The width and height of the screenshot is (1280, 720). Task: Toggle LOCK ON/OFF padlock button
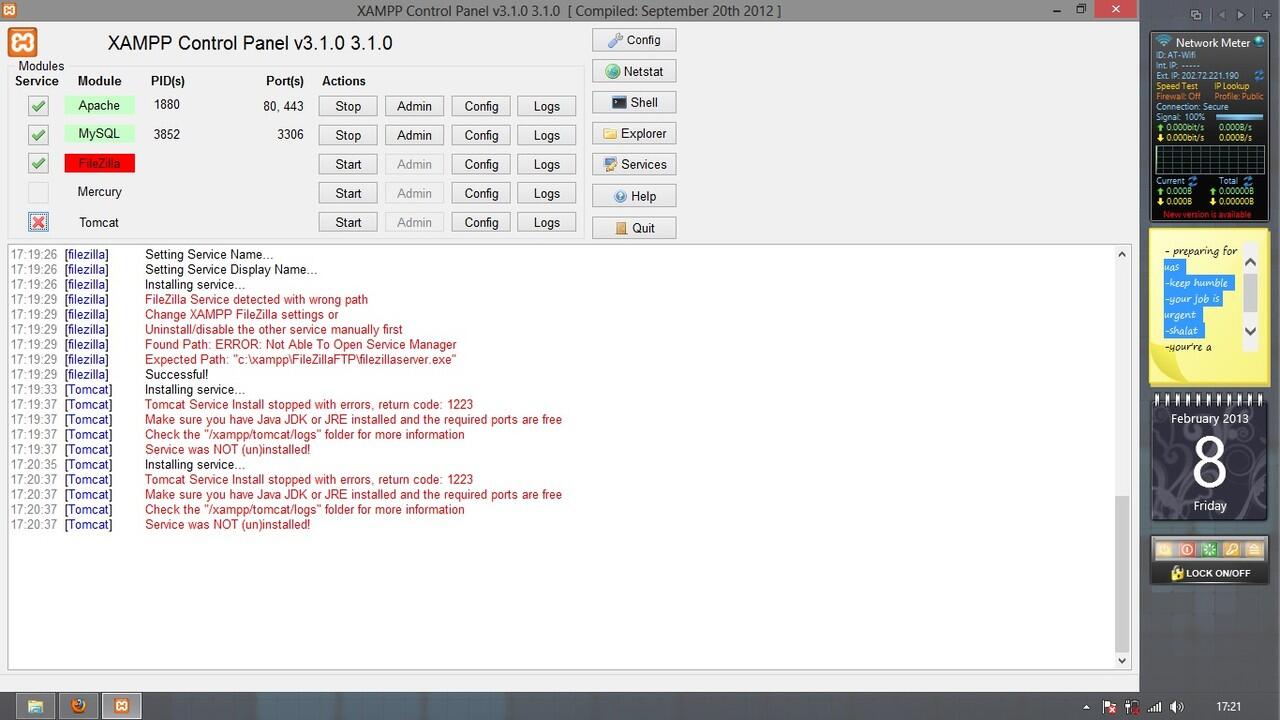pyautogui.click(x=1210, y=573)
